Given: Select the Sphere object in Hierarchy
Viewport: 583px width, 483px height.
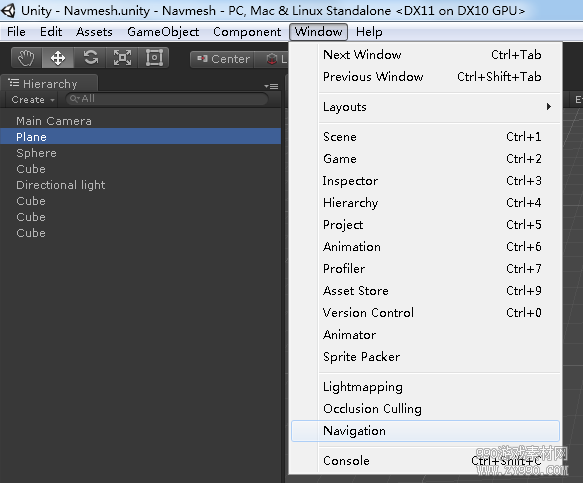Looking at the screenshot, I should (x=141, y=153).
